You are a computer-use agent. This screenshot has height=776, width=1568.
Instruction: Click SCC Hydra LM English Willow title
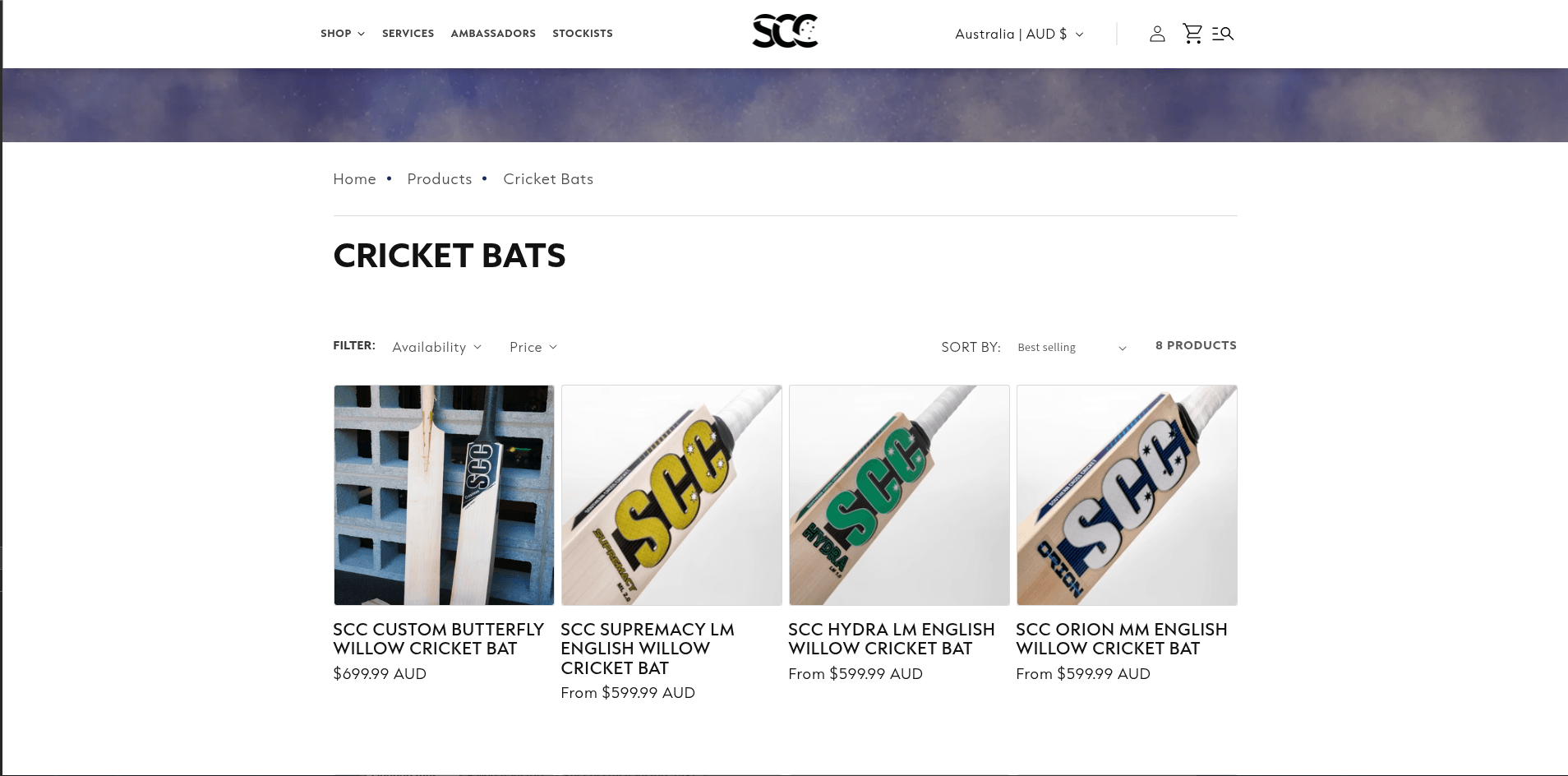point(892,639)
